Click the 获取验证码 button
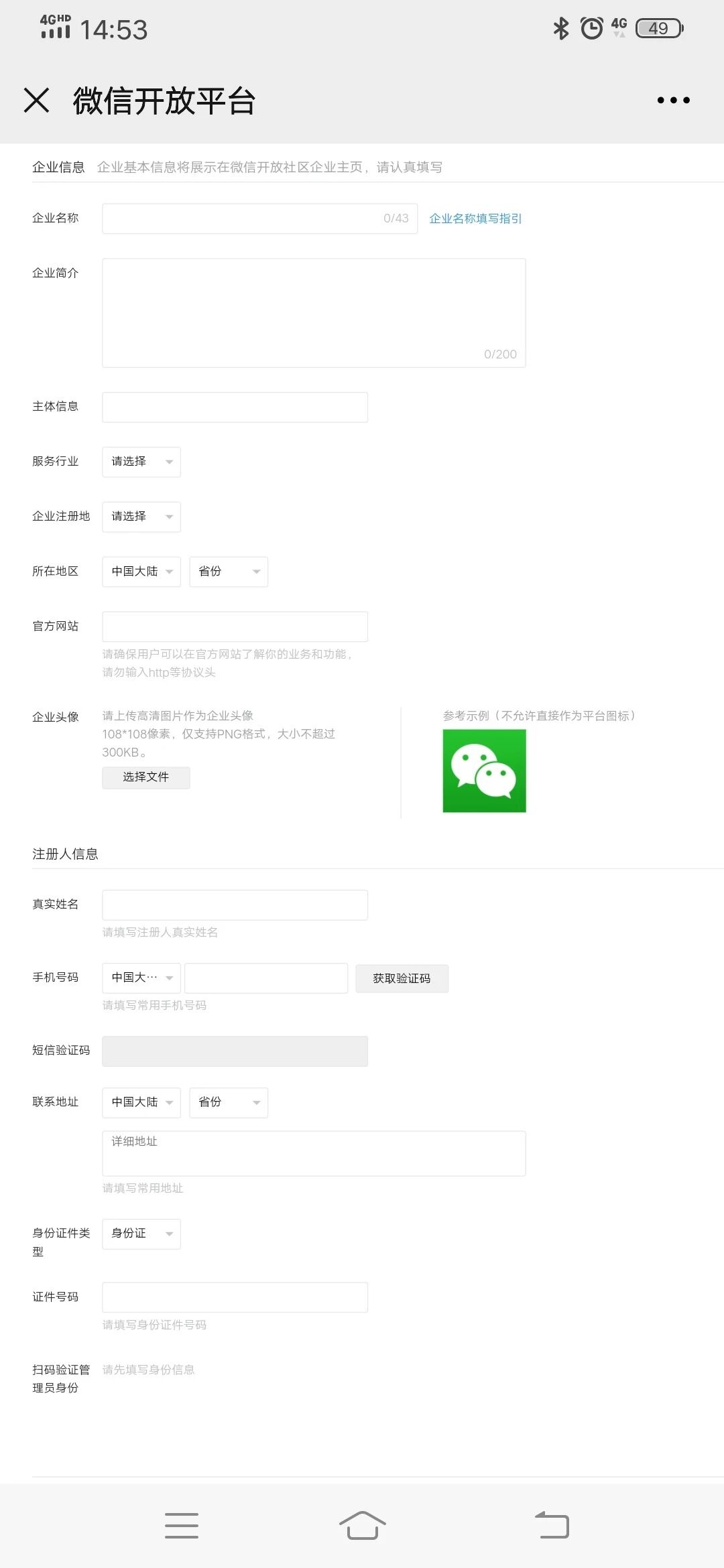 (402, 978)
